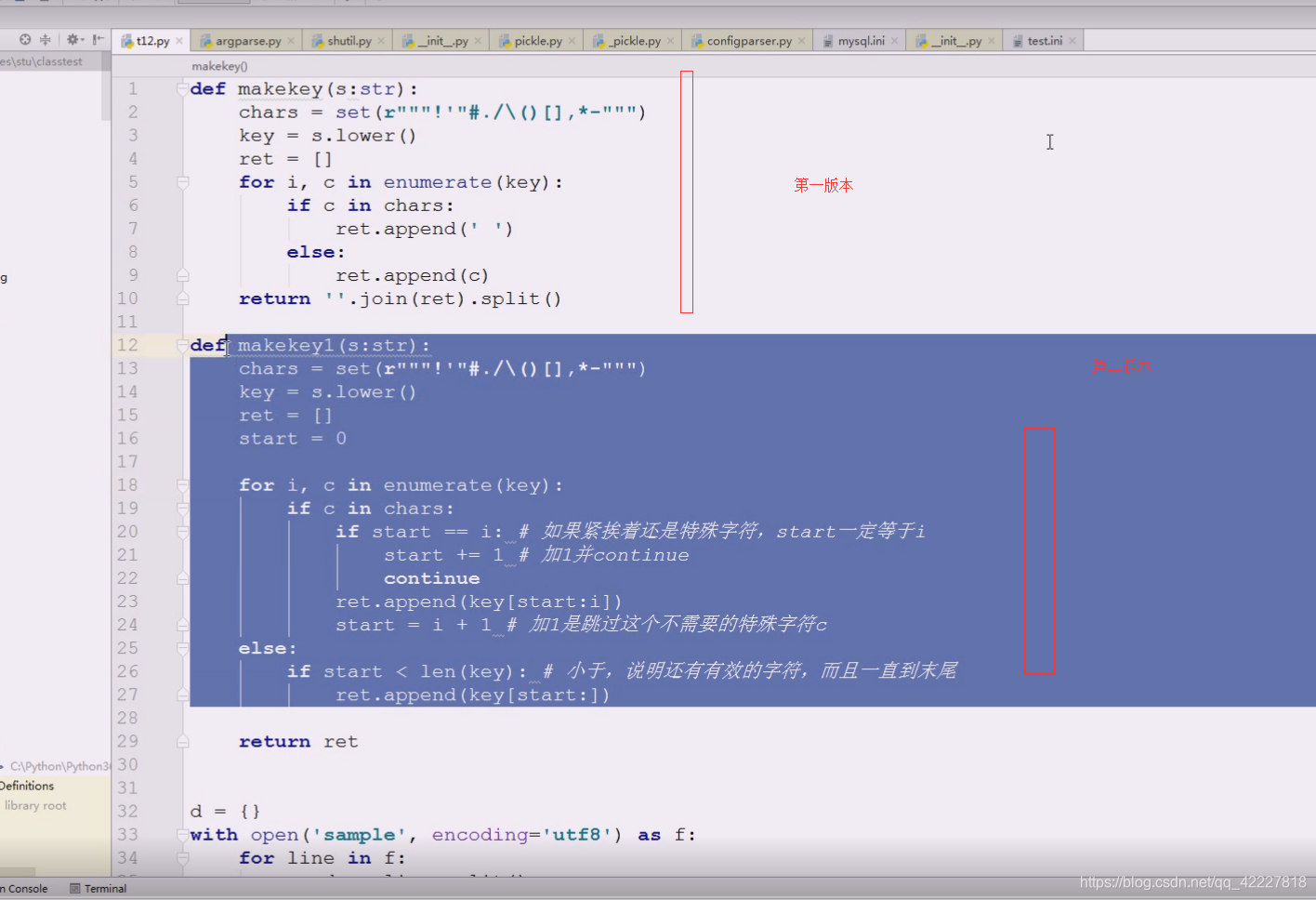Image resolution: width=1316 pixels, height=900 pixels.
Task: Close the t12.py tab
Action: tap(179, 41)
